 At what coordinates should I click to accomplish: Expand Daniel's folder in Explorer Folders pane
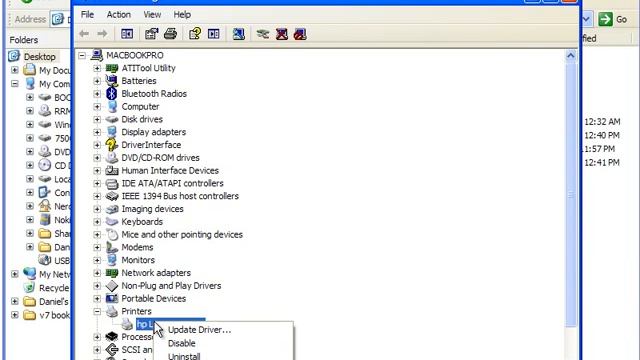(x=15, y=302)
